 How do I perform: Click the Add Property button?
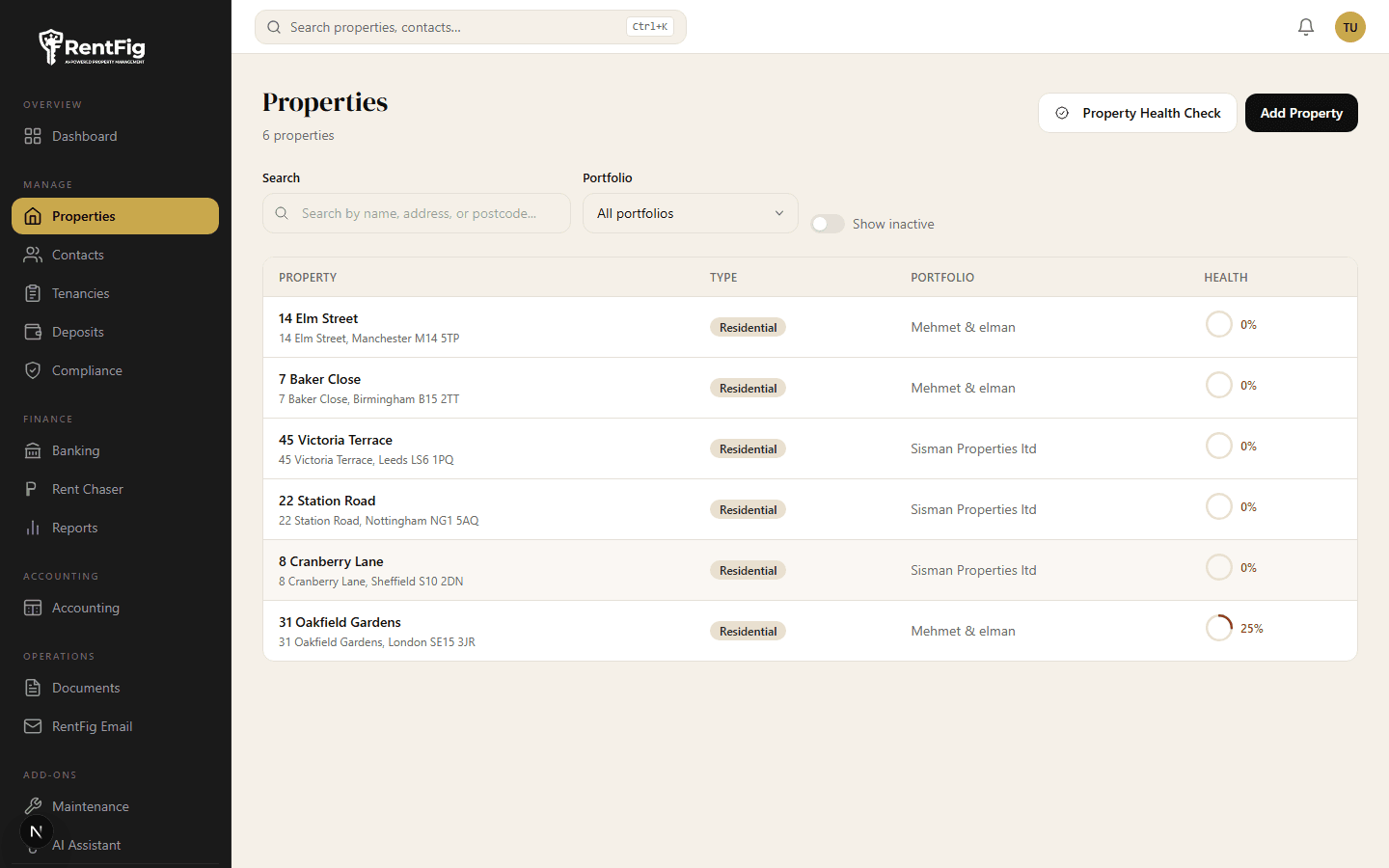tap(1301, 113)
